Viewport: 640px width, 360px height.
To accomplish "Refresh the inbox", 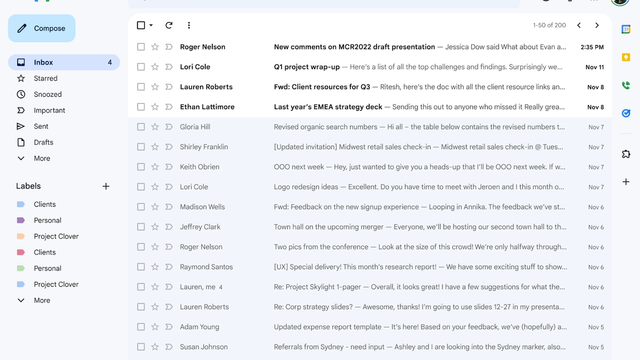I will pos(169,25).
